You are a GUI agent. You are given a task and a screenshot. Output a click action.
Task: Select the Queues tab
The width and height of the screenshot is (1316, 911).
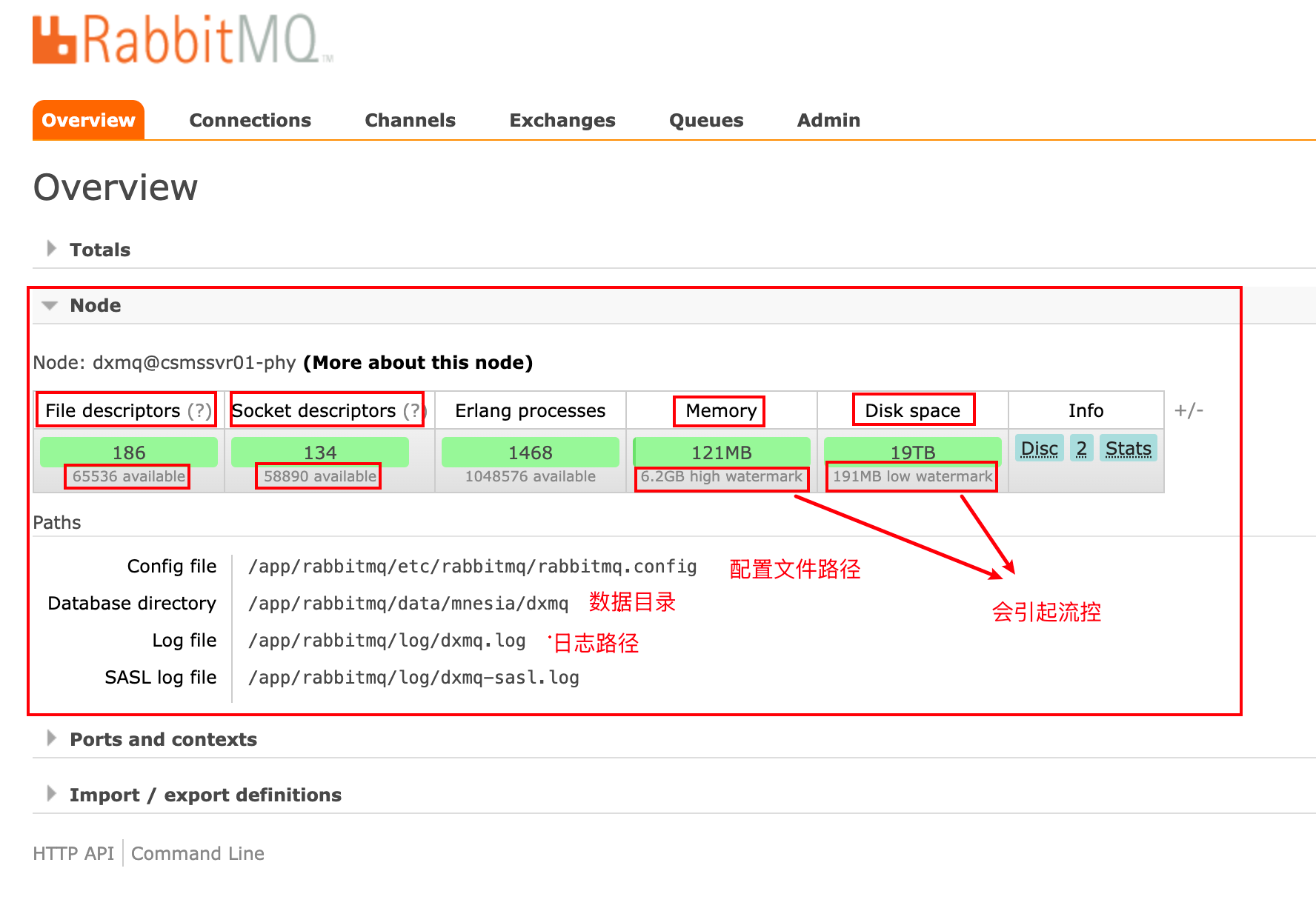[x=706, y=120]
